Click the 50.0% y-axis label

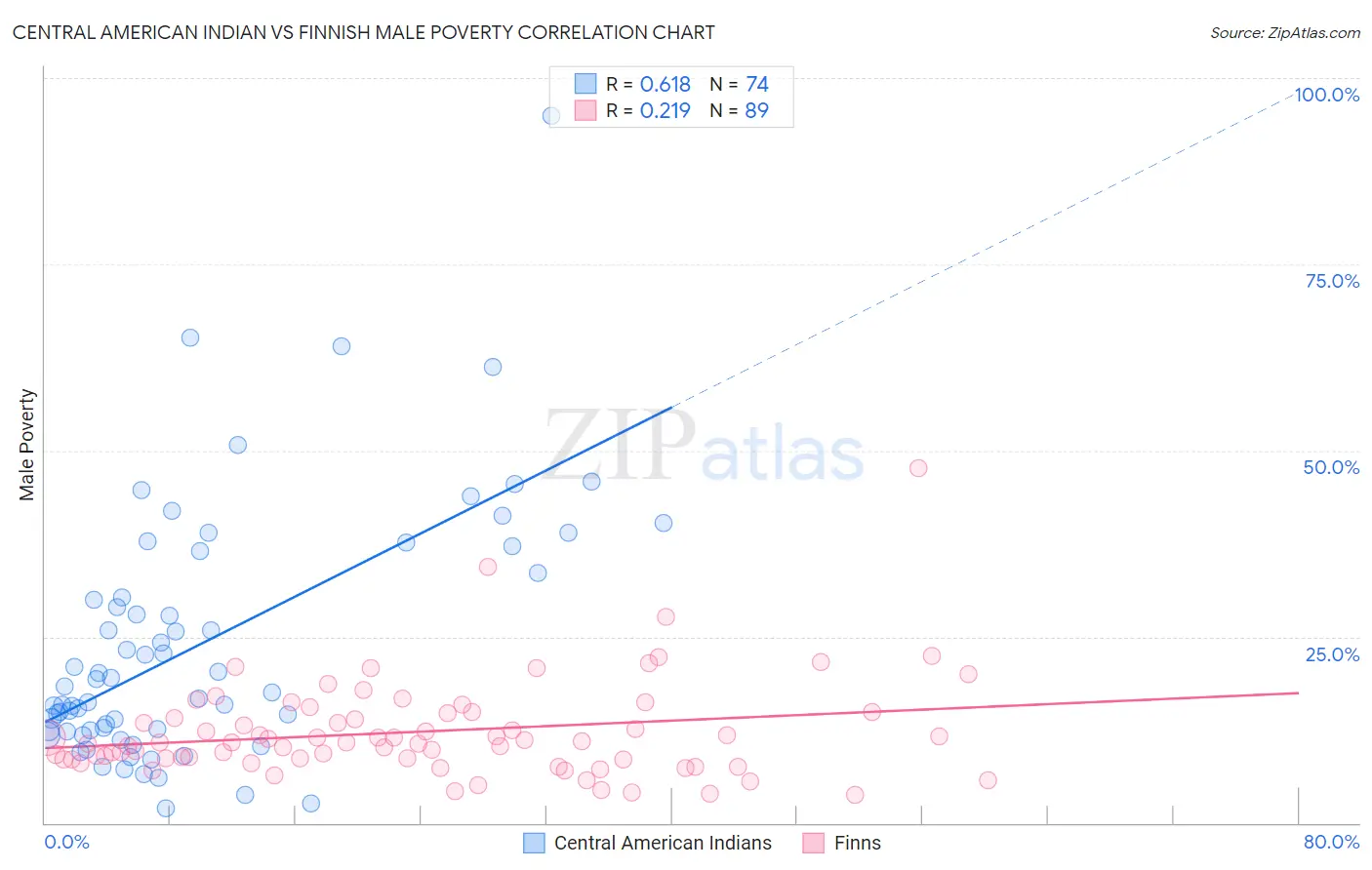(1331, 467)
